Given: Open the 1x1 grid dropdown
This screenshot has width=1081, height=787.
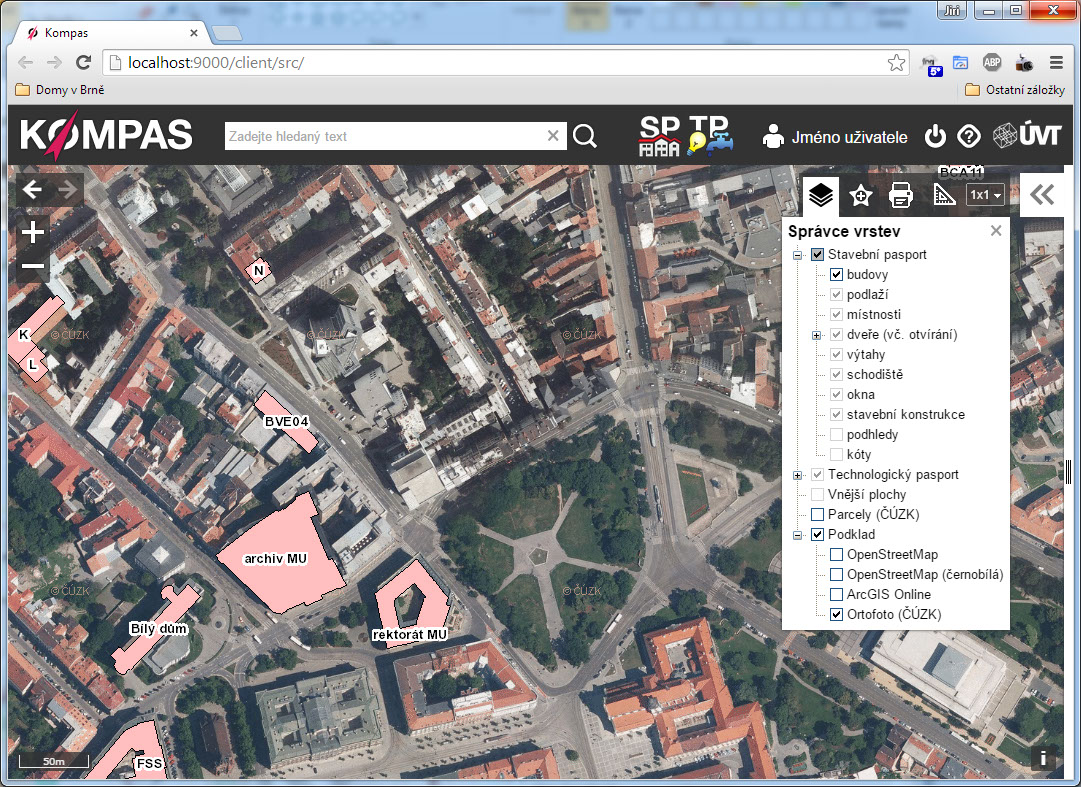Looking at the screenshot, I should tap(985, 195).
